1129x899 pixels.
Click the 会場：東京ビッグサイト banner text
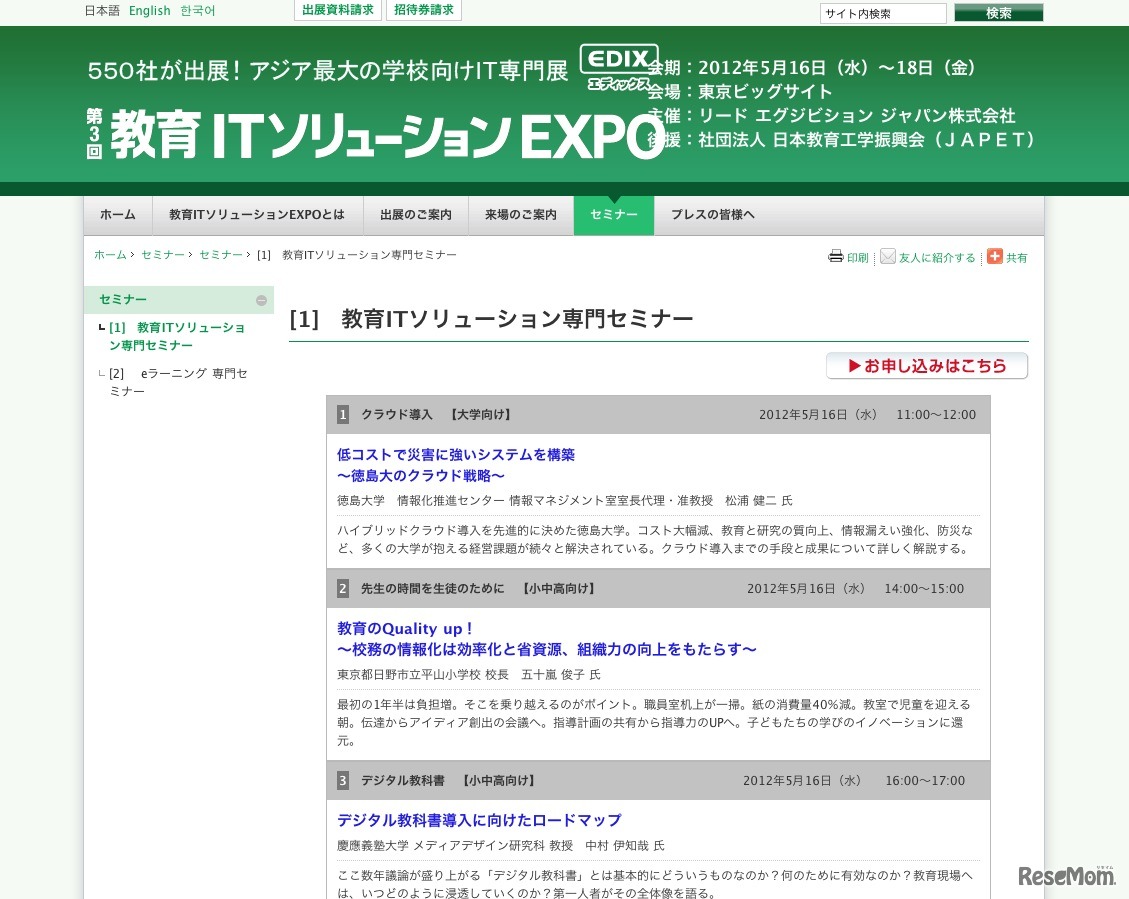tap(739, 91)
